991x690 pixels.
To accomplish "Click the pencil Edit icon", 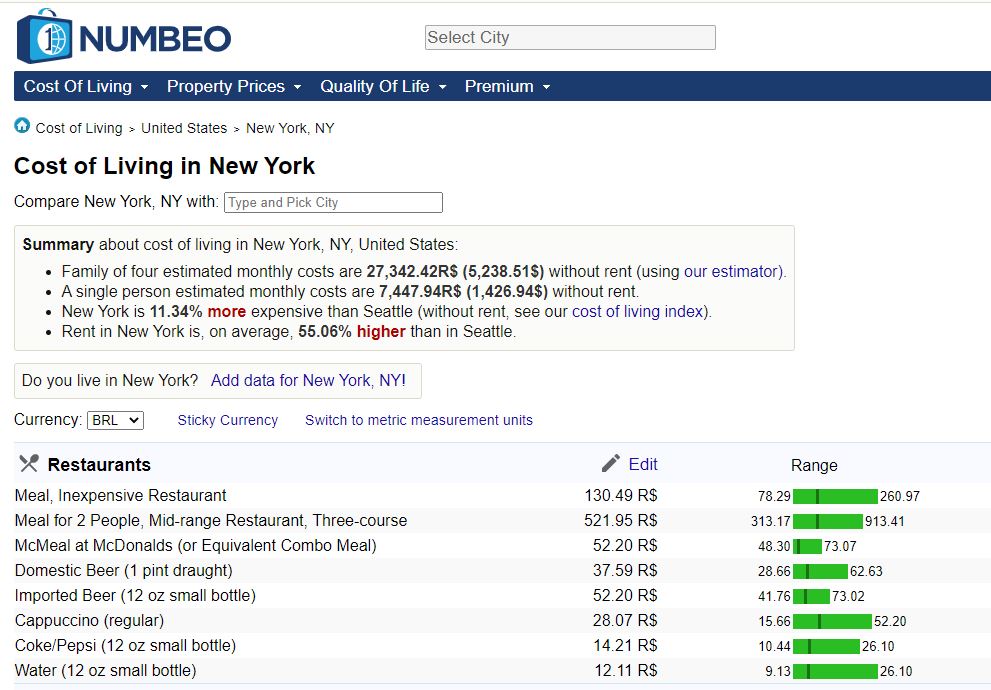I will click(x=611, y=464).
